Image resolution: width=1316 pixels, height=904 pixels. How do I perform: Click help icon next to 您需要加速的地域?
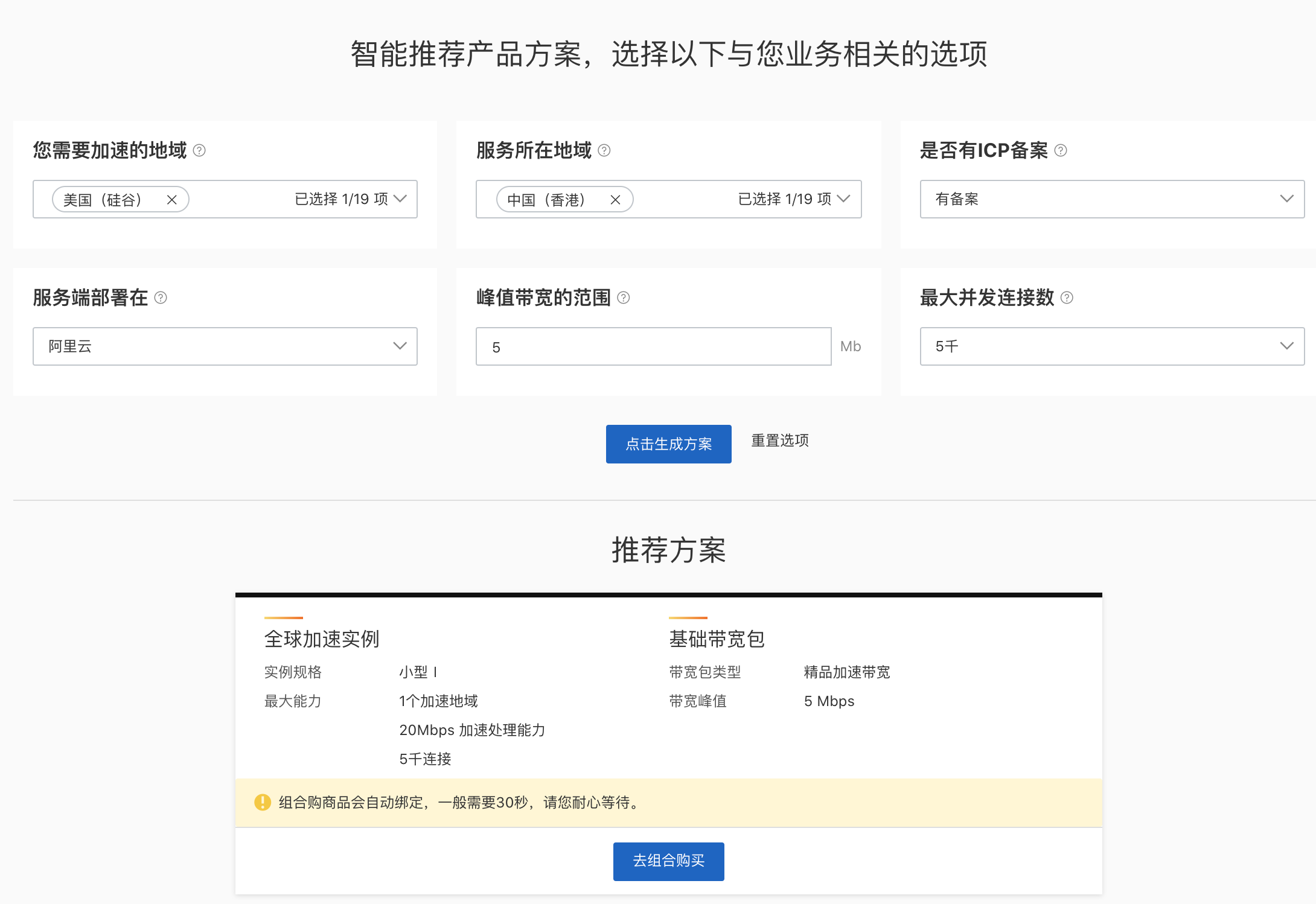pos(199,150)
